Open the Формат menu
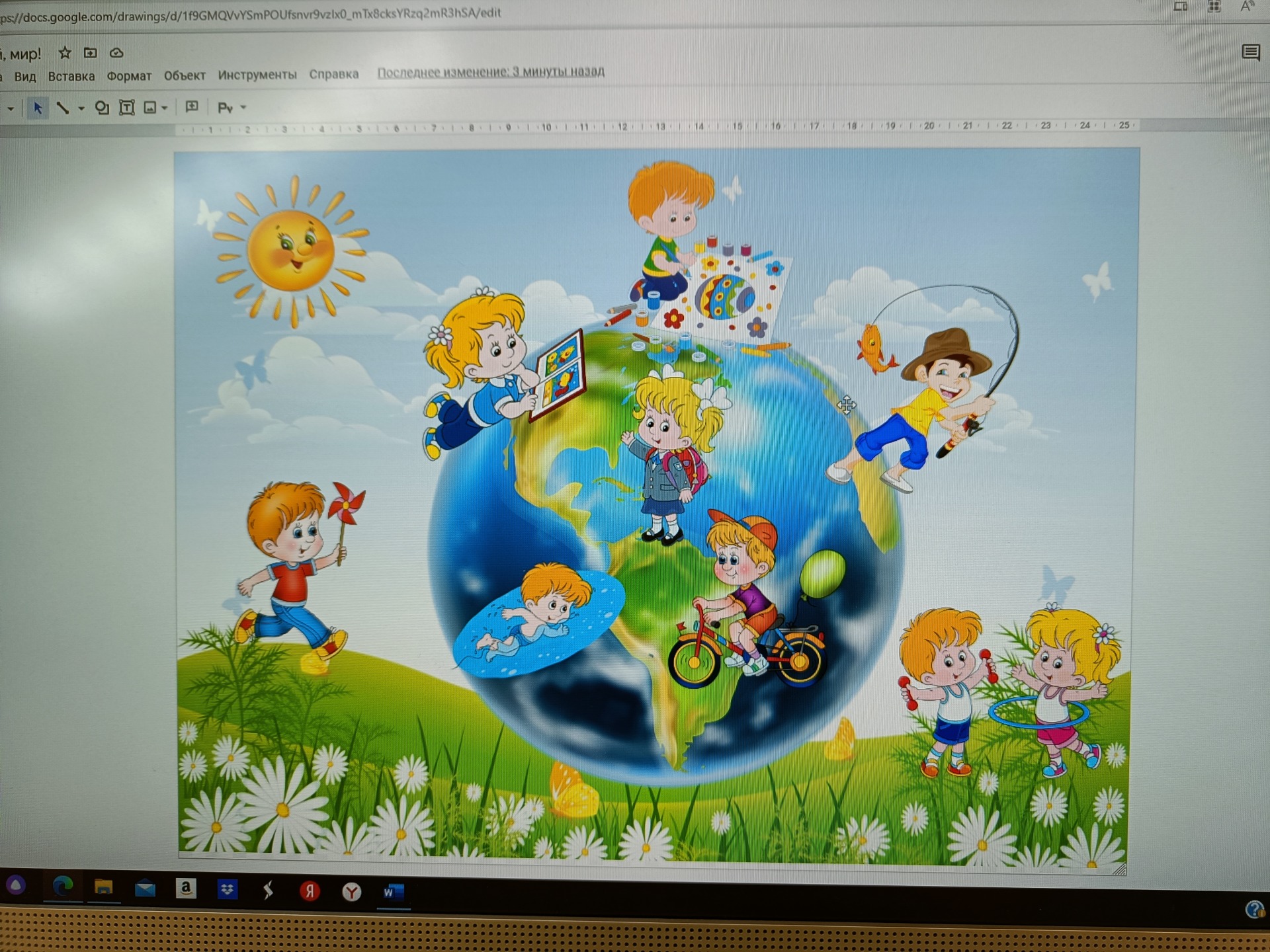 click(129, 76)
